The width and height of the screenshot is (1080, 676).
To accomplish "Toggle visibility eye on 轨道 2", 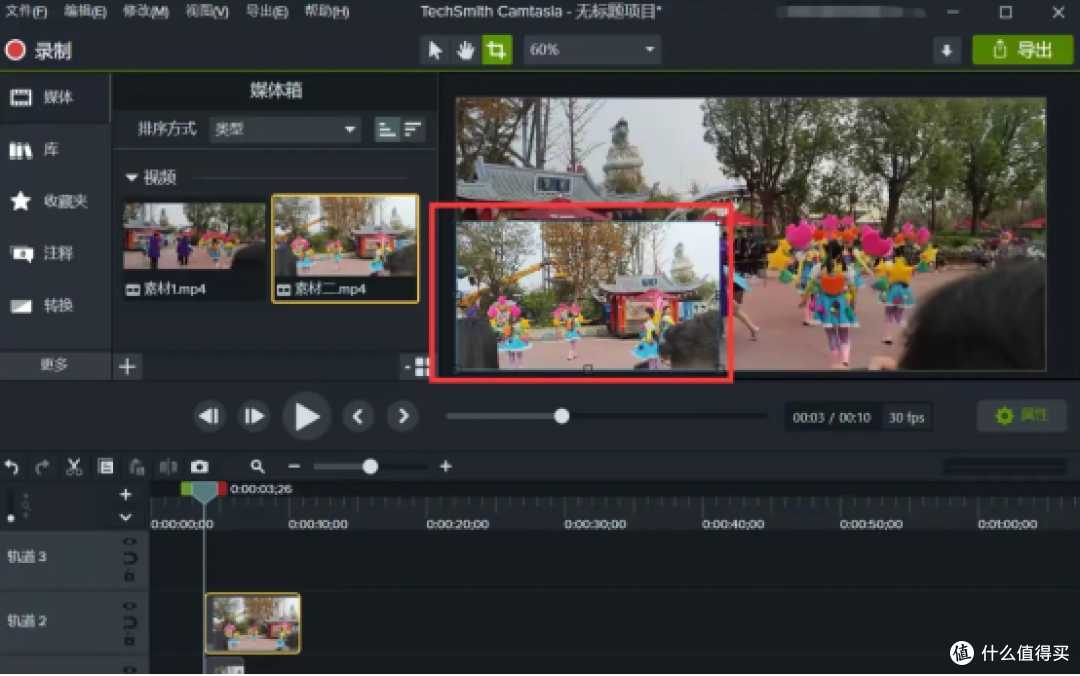I will tap(129, 606).
